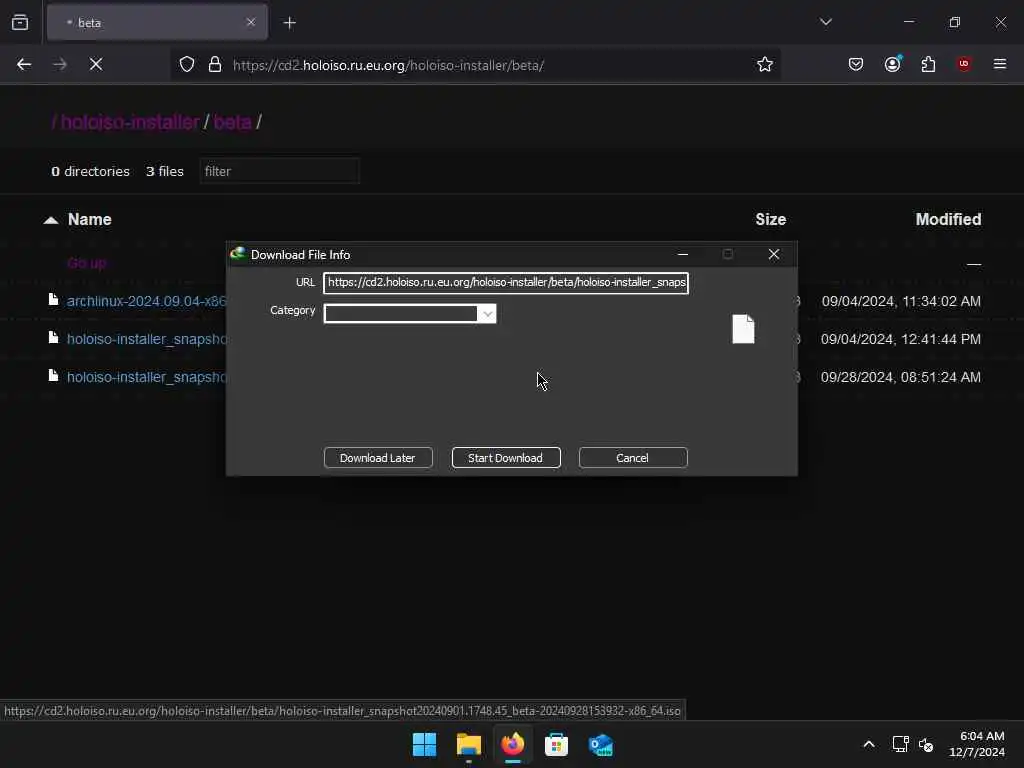Sort the listing by Modified
The image size is (1024, 768).
(948, 219)
